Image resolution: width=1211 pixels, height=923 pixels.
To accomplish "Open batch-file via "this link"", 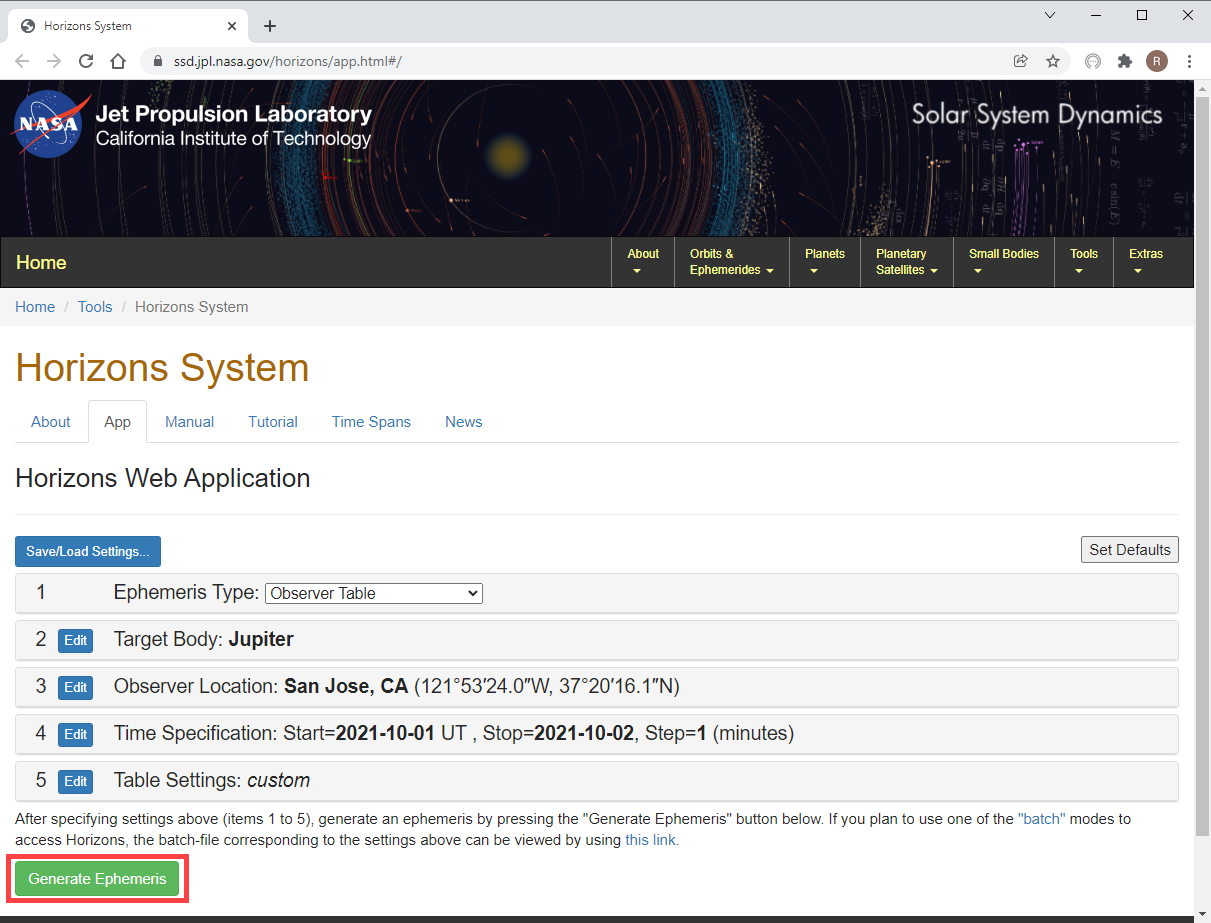I will (x=650, y=840).
